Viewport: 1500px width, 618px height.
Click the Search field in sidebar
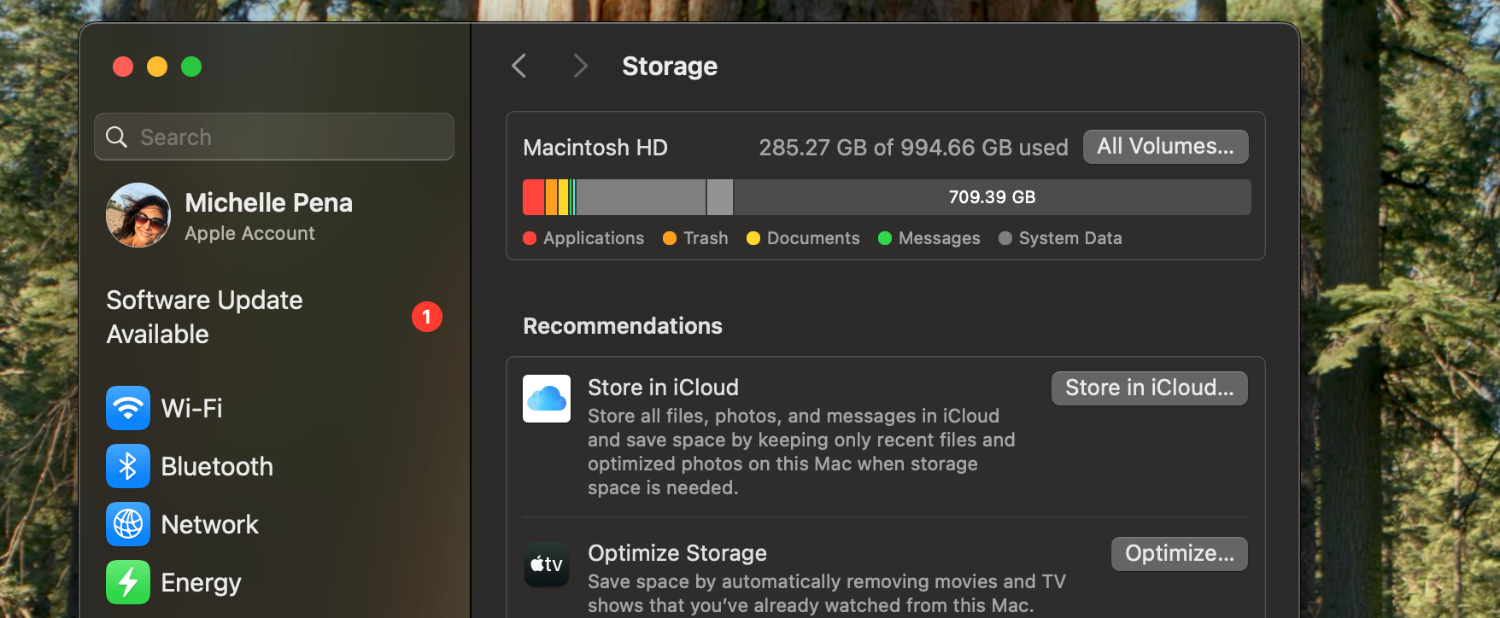274,137
